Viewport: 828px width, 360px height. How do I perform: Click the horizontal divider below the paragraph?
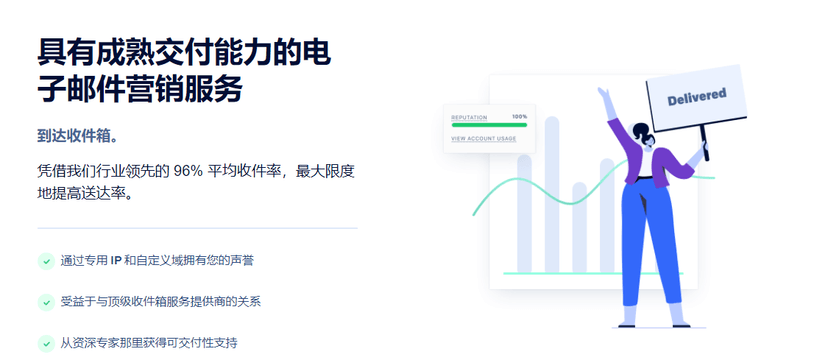[197, 228]
